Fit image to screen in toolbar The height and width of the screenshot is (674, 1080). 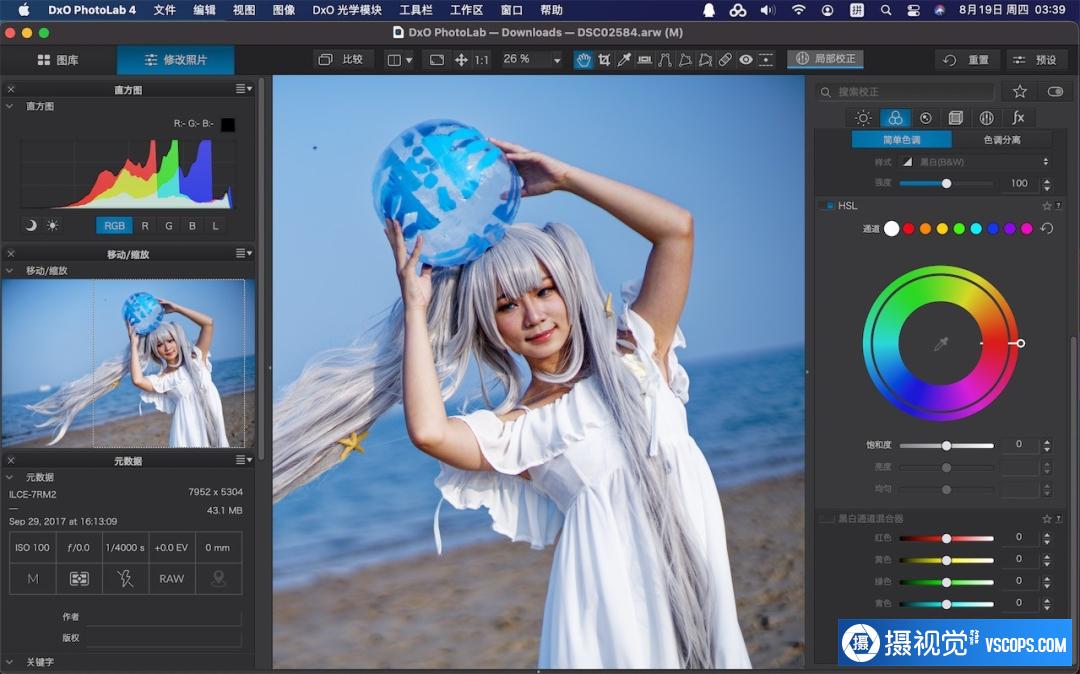coord(437,60)
